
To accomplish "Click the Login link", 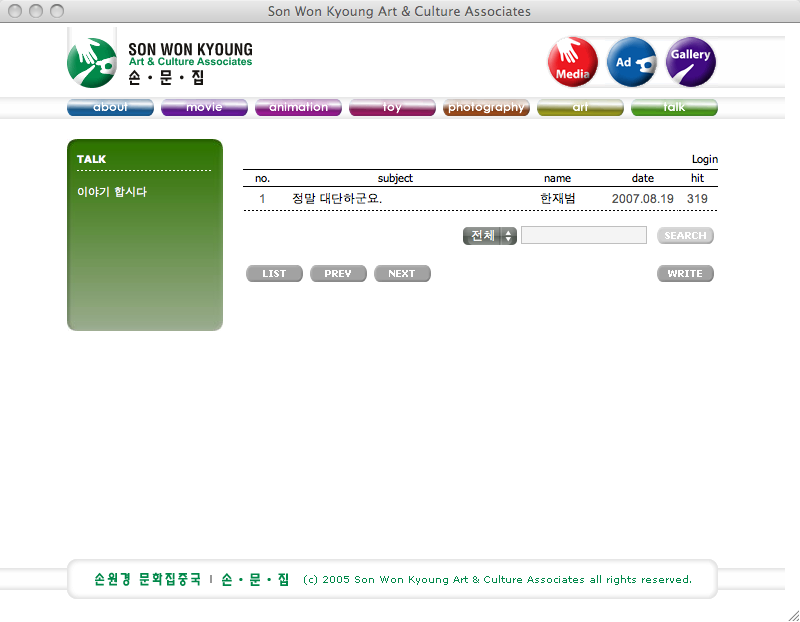I will click(x=704, y=160).
